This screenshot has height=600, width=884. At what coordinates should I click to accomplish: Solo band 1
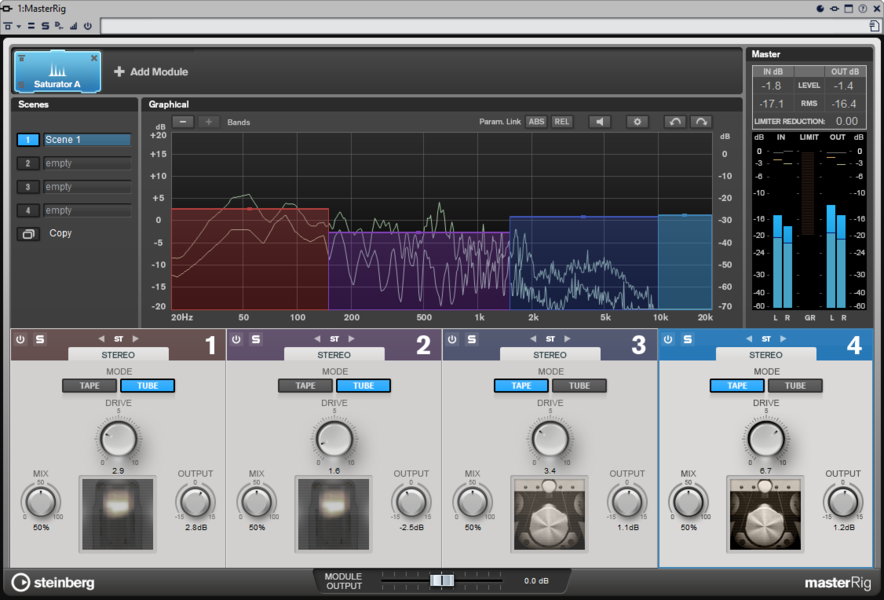point(40,339)
